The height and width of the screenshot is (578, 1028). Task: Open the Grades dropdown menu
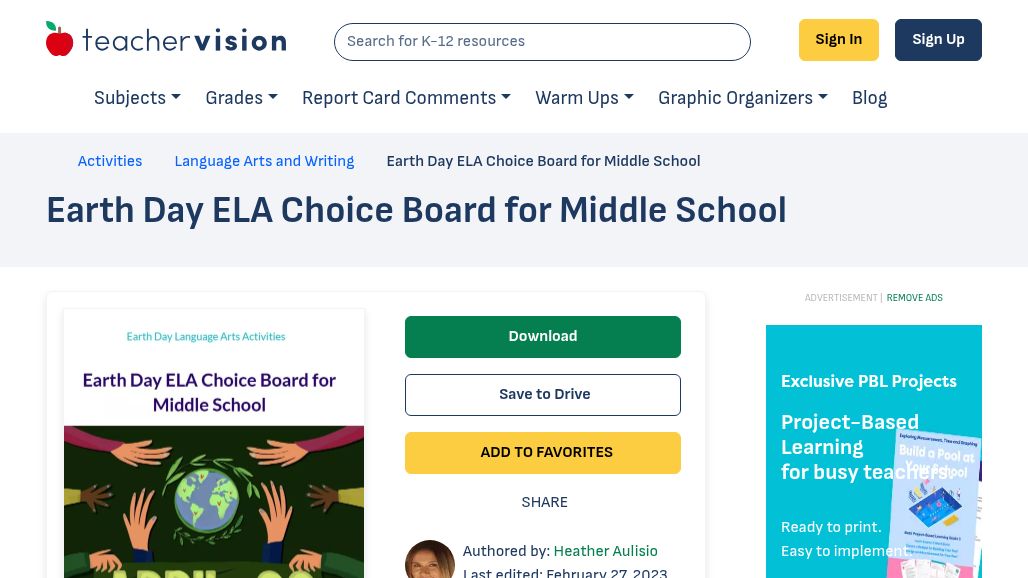tap(241, 98)
